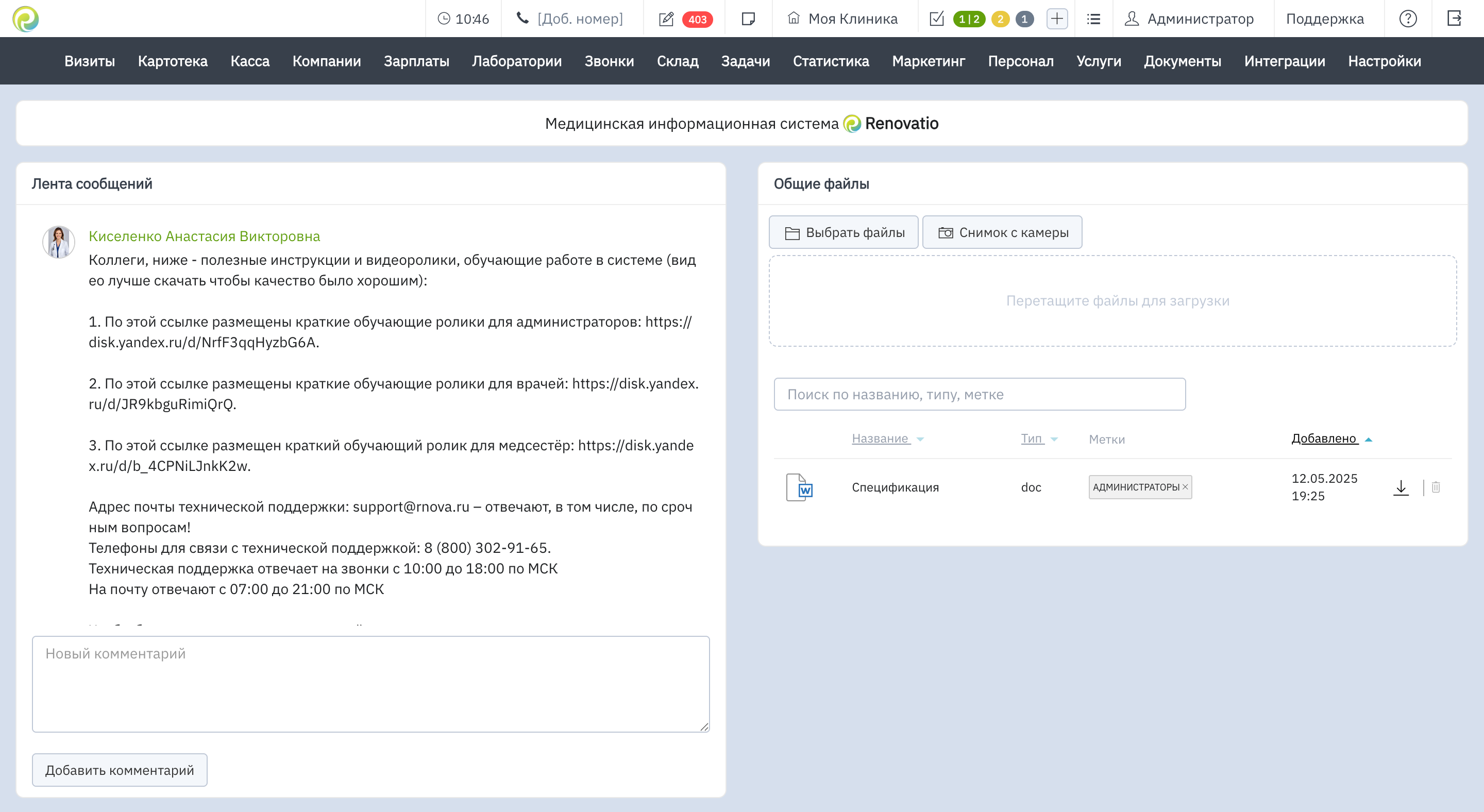
Task: Open the Услуги menu
Action: 1099,61
